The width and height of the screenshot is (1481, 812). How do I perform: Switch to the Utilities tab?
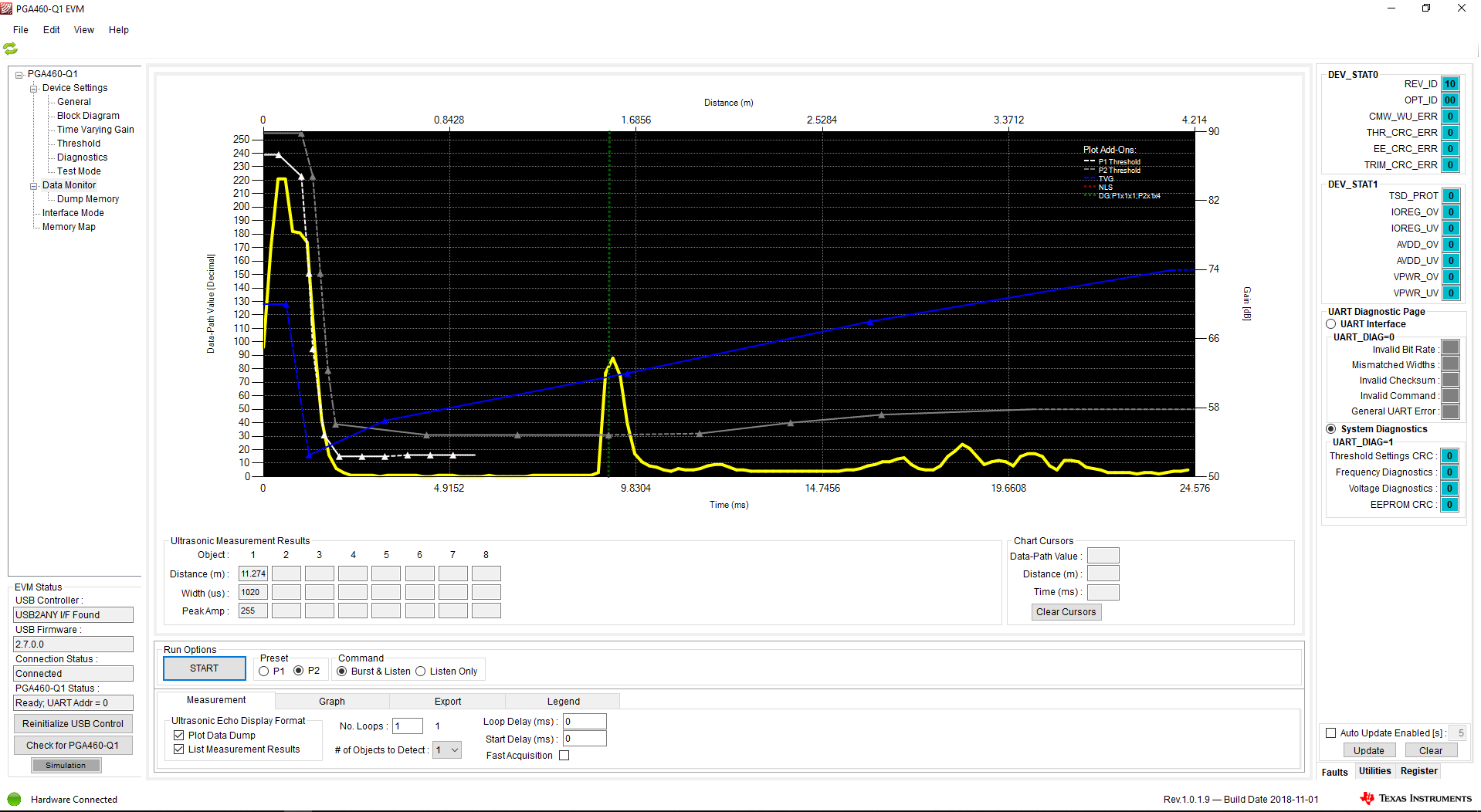click(x=1374, y=771)
